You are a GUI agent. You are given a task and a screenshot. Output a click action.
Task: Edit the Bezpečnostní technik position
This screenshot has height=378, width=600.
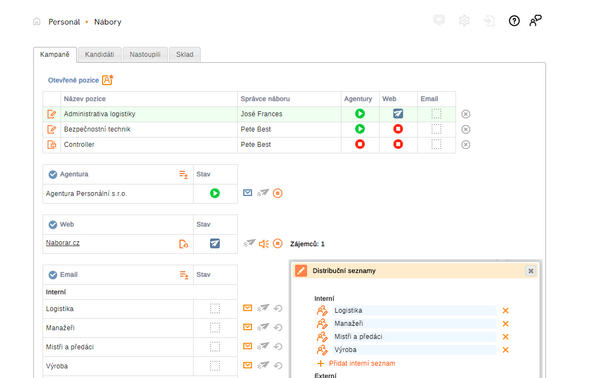pos(51,129)
